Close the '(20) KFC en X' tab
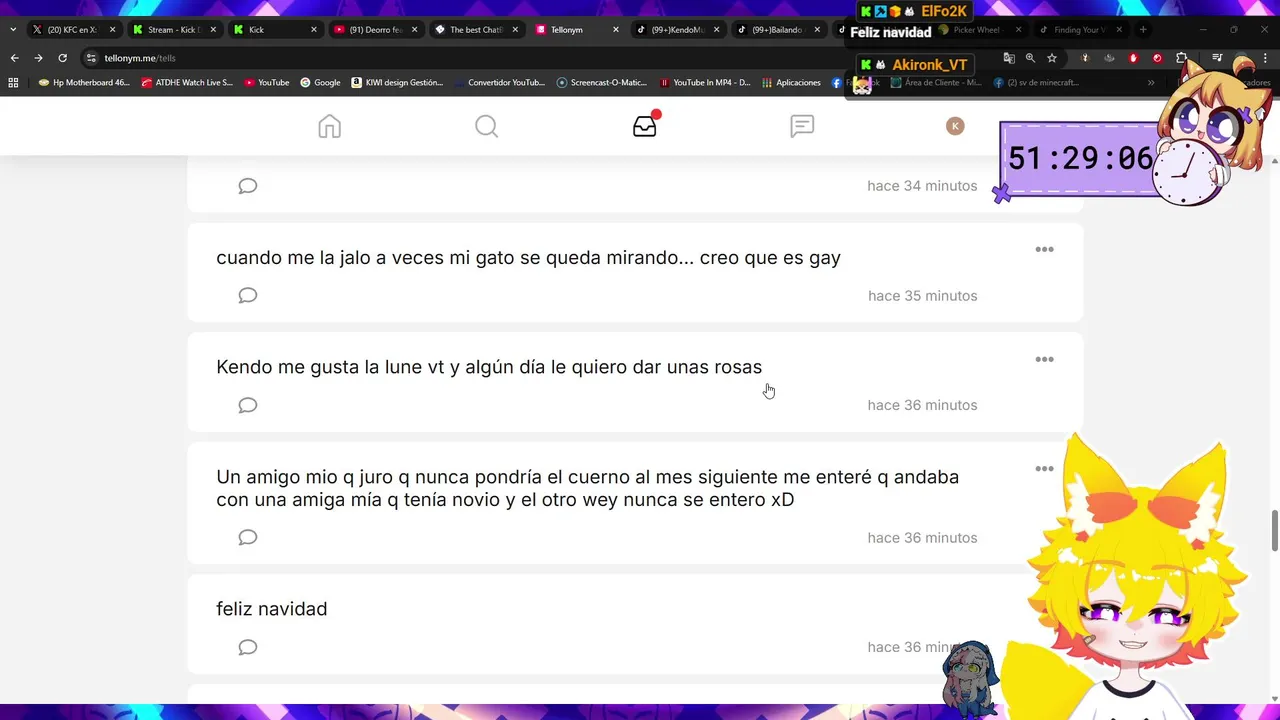 click(112, 30)
